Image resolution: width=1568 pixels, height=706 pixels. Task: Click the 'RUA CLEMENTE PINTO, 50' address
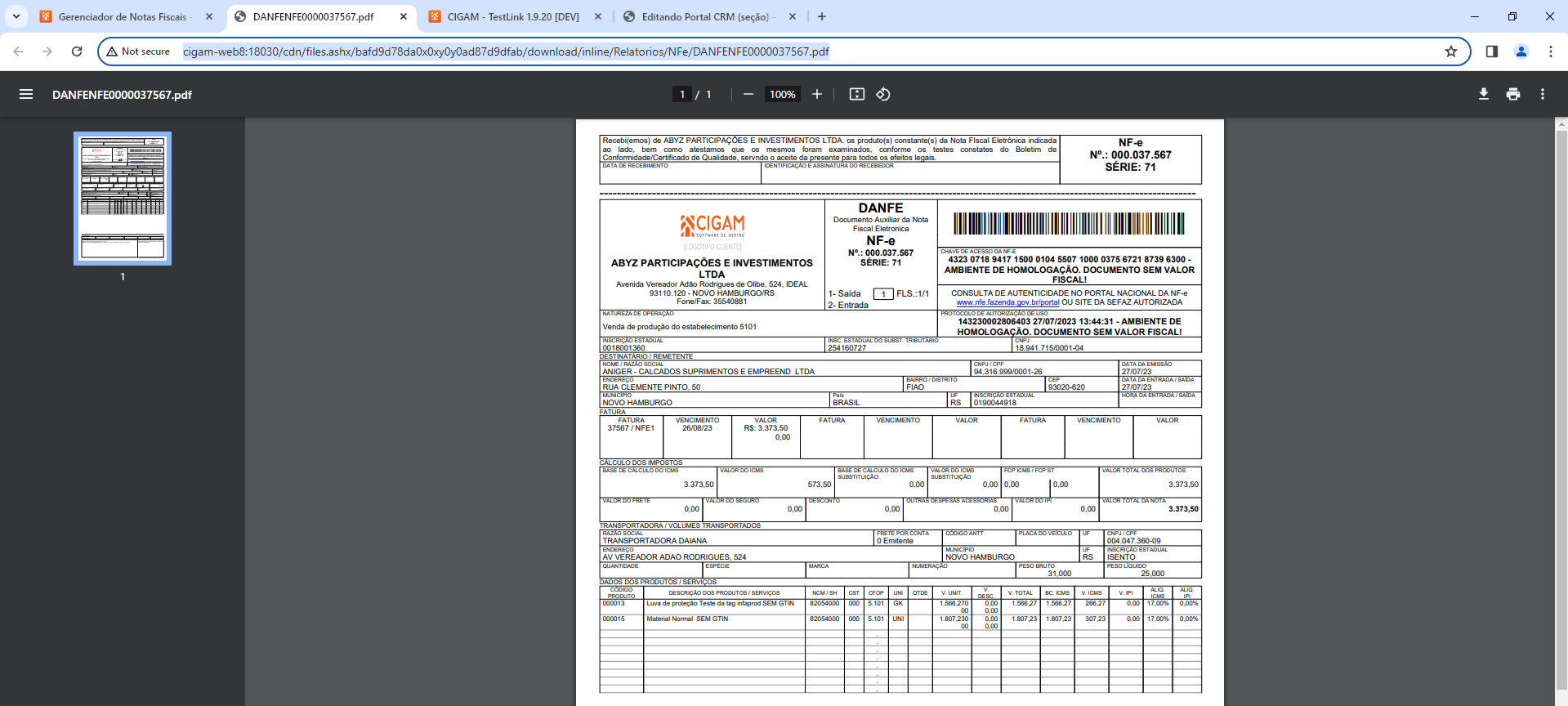(651, 387)
